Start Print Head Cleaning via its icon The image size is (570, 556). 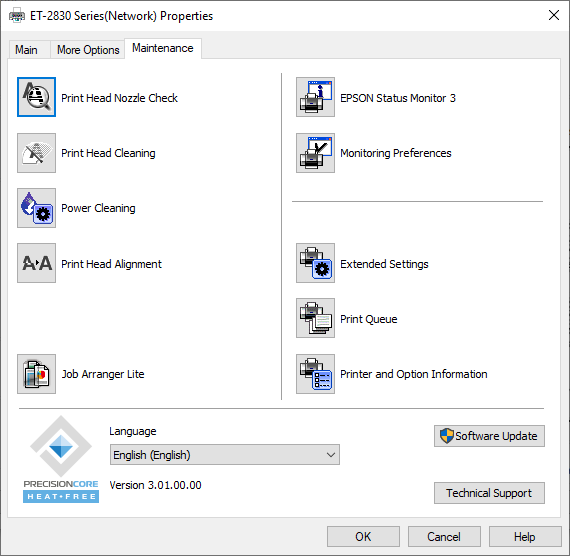tap(36, 153)
